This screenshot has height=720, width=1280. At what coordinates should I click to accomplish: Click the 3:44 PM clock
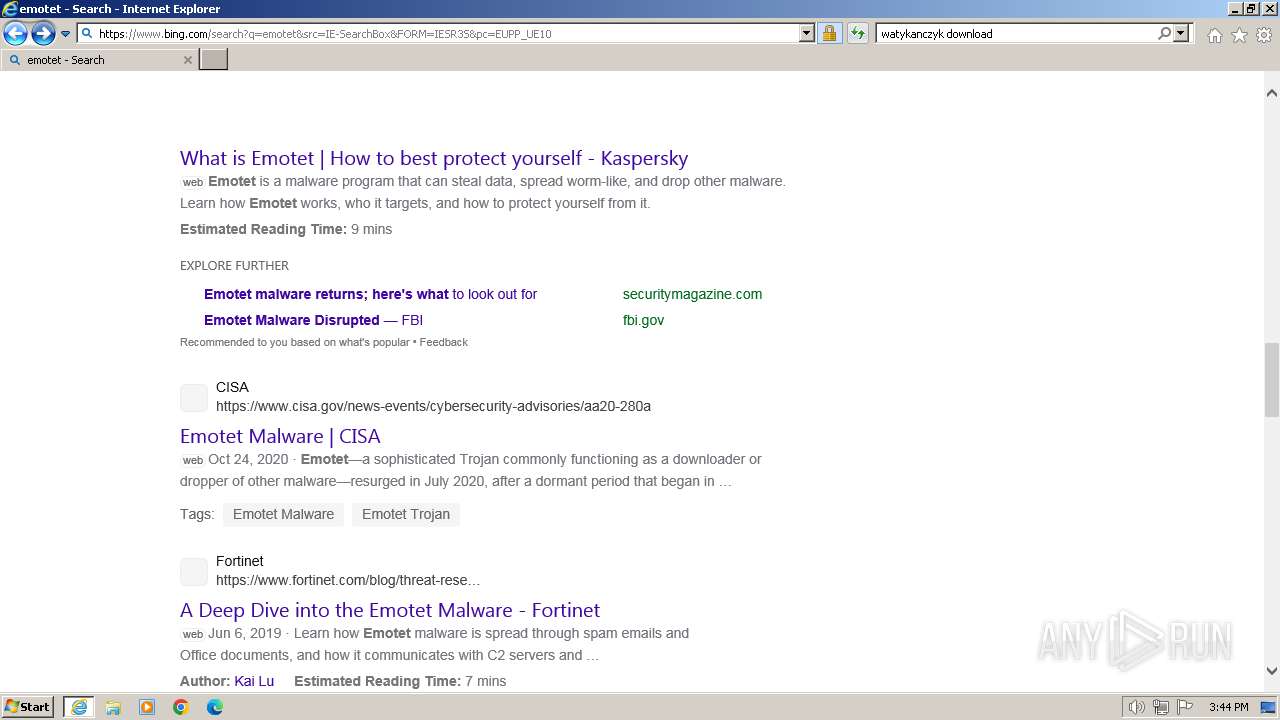(1229, 707)
